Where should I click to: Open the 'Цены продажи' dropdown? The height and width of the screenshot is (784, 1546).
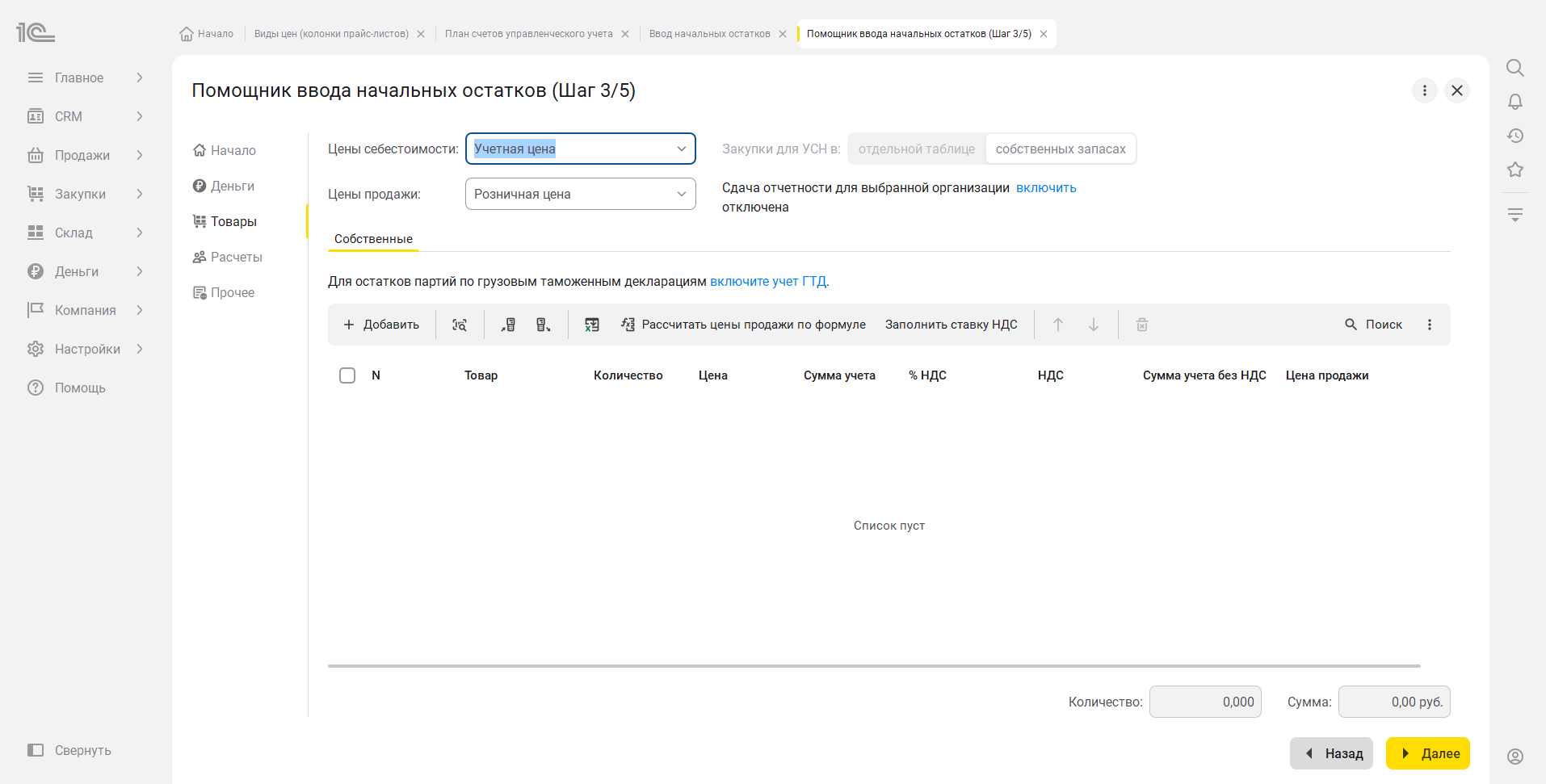tap(581, 194)
